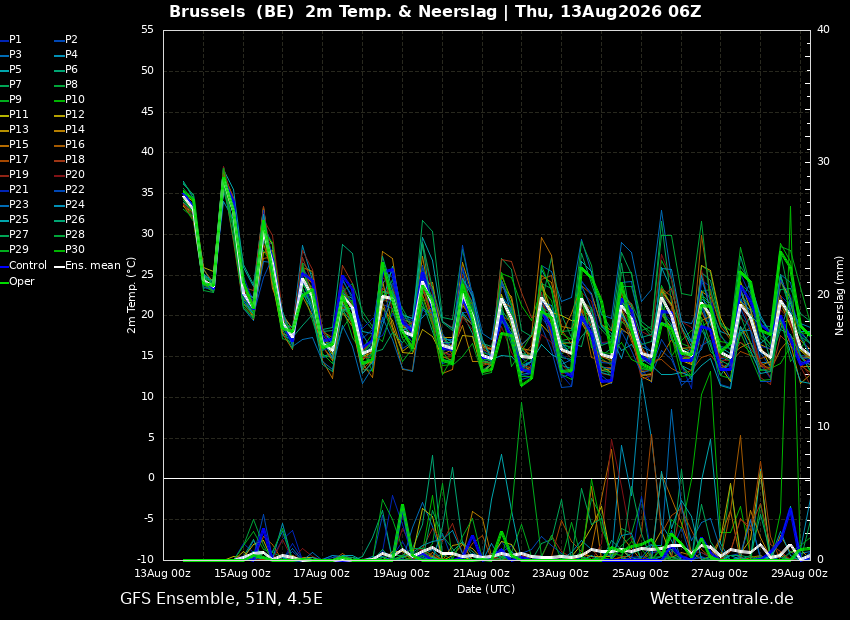Pick the P12 legend entry
Screen dimensions: 850x620
(x=69, y=114)
